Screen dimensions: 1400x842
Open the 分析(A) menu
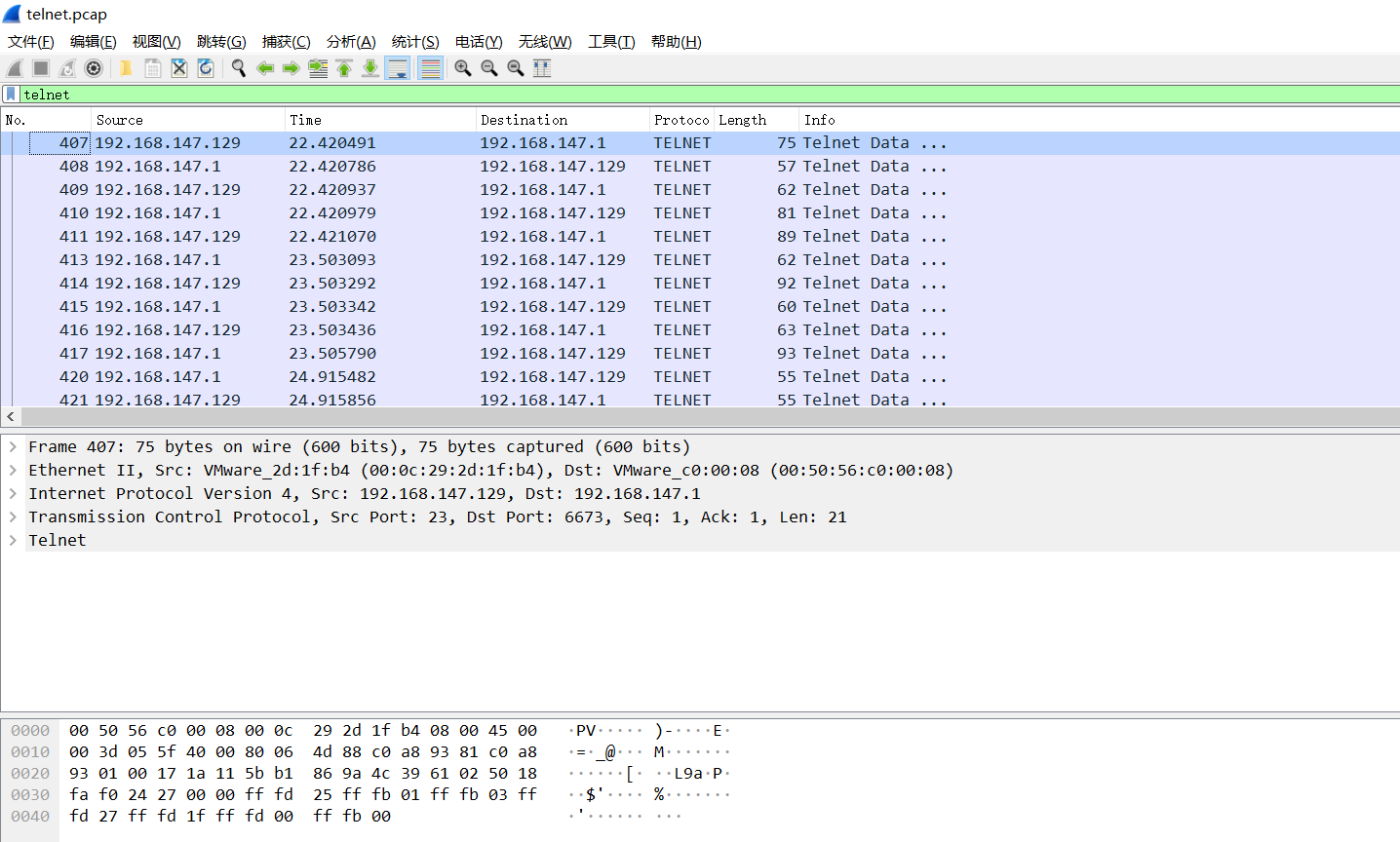pyautogui.click(x=351, y=41)
